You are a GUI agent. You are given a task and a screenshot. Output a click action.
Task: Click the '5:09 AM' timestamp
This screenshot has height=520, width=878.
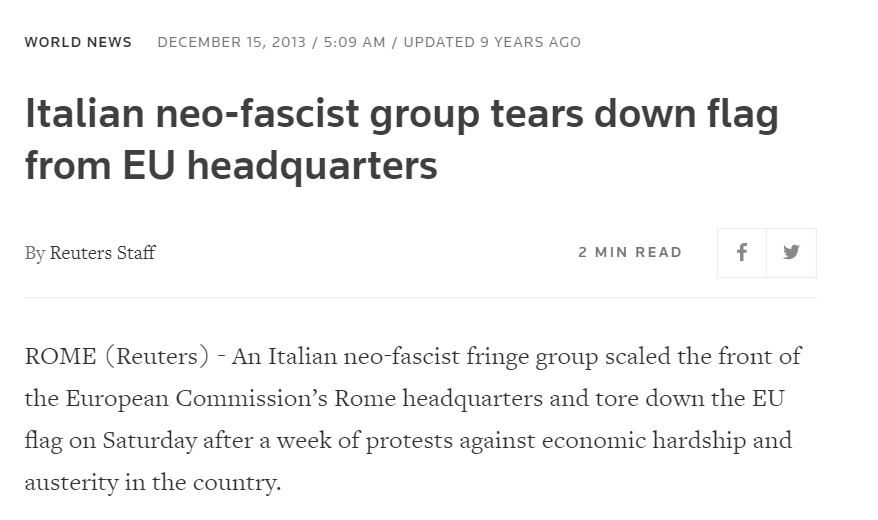[354, 43]
